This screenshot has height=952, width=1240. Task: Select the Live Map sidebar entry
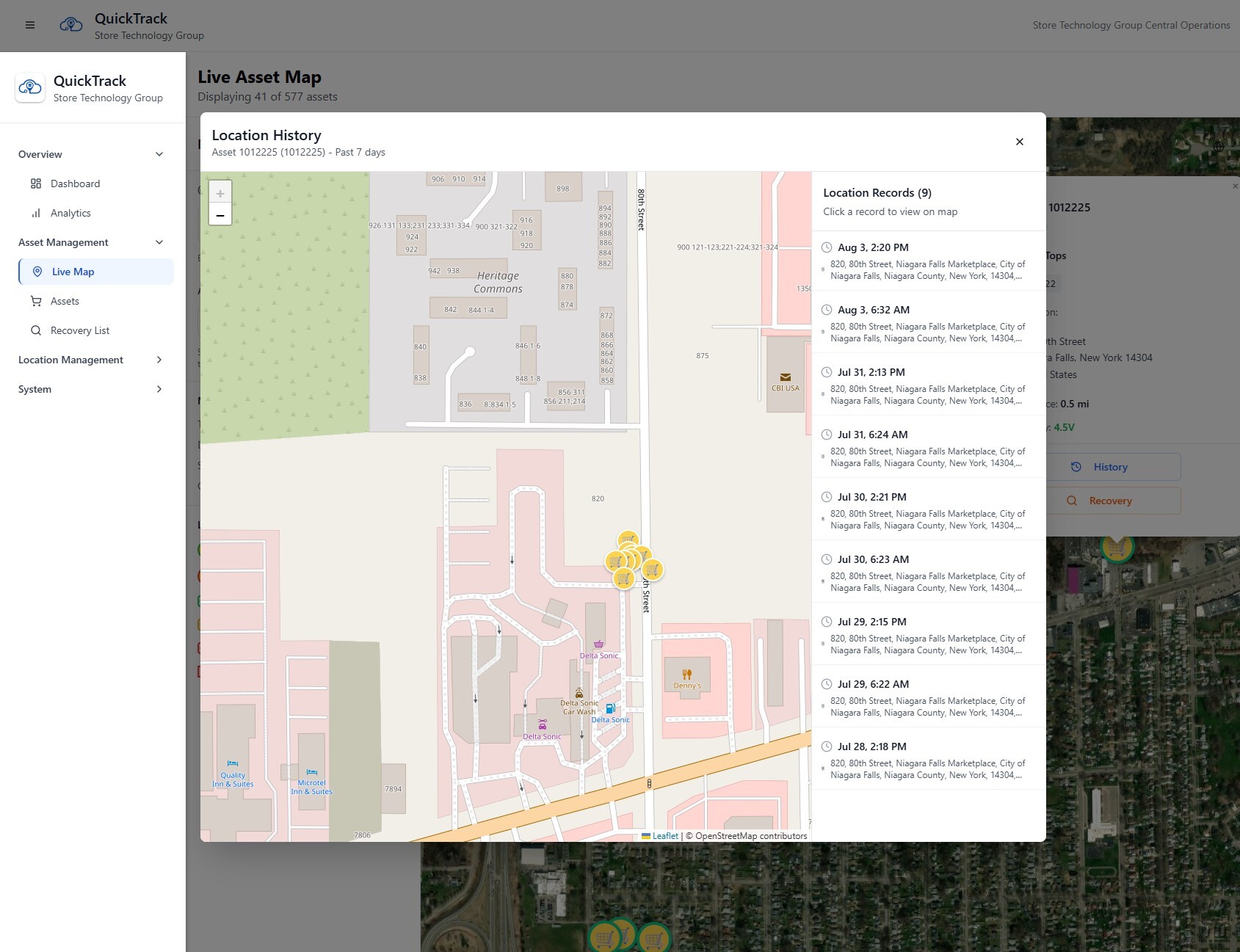coord(73,271)
